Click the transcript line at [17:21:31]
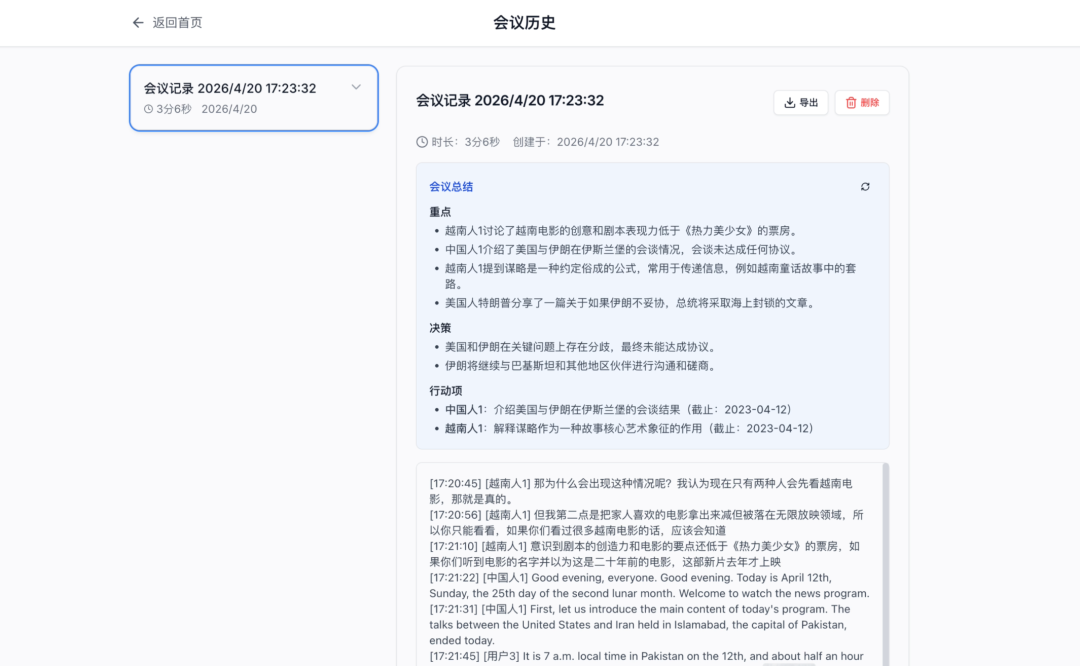Image resolution: width=1080 pixels, height=666 pixels. point(640,625)
